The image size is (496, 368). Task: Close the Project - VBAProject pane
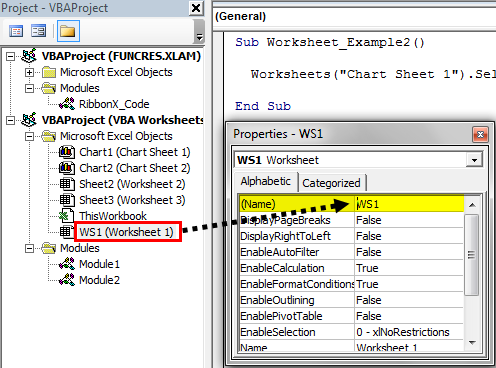pos(196,8)
